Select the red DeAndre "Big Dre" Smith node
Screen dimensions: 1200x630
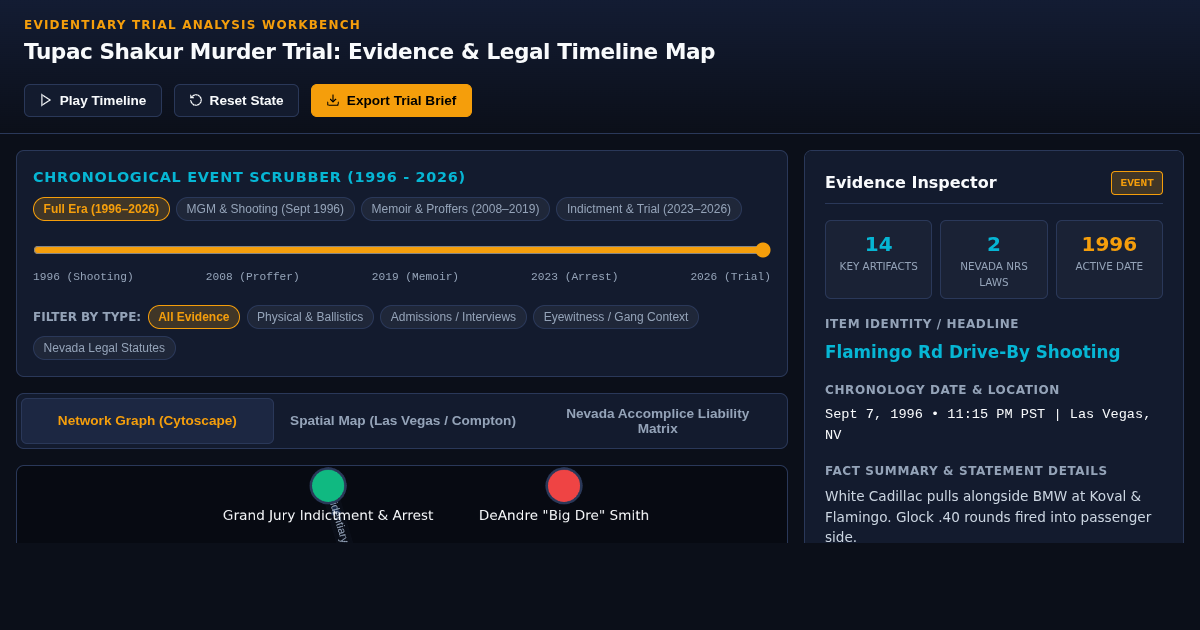[564, 486]
